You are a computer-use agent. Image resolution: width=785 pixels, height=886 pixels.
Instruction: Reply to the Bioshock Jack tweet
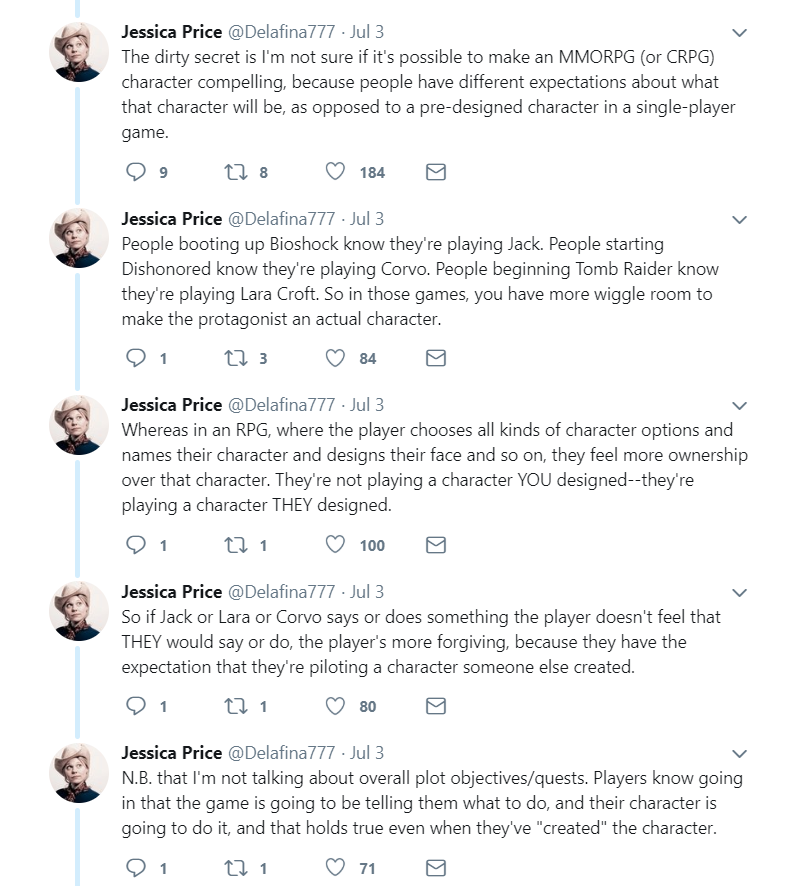pyautogui.click(x=137, y=358)
